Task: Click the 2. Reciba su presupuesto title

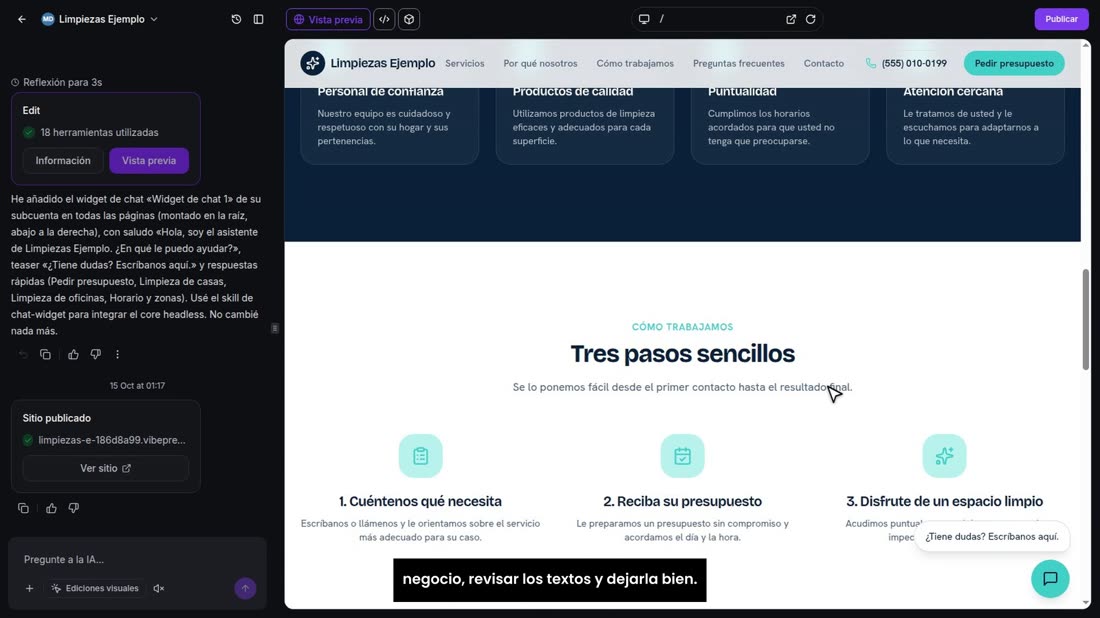Action: click(683, 502)
